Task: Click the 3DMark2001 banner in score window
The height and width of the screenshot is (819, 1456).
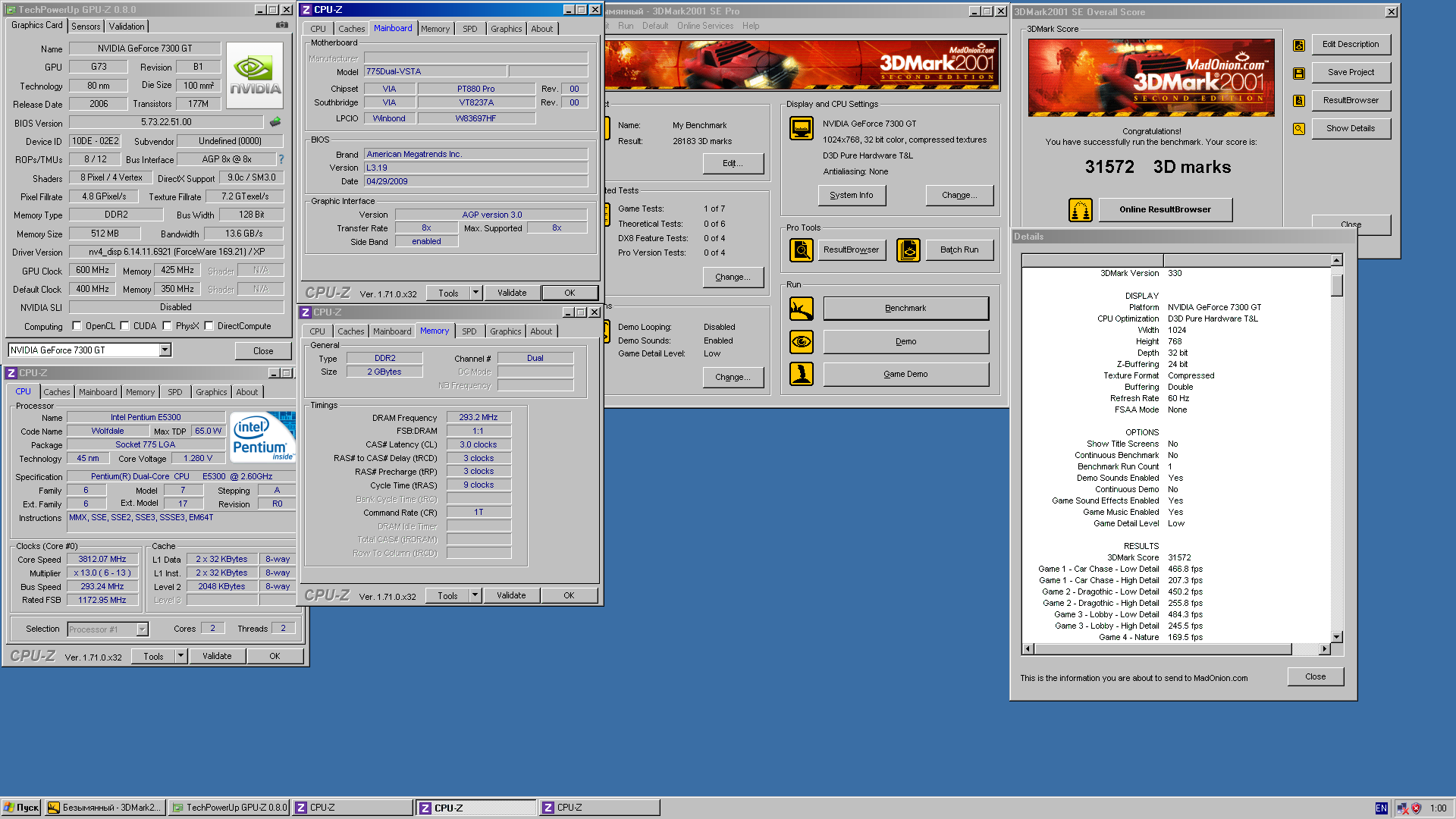Action: (1151, 77)
